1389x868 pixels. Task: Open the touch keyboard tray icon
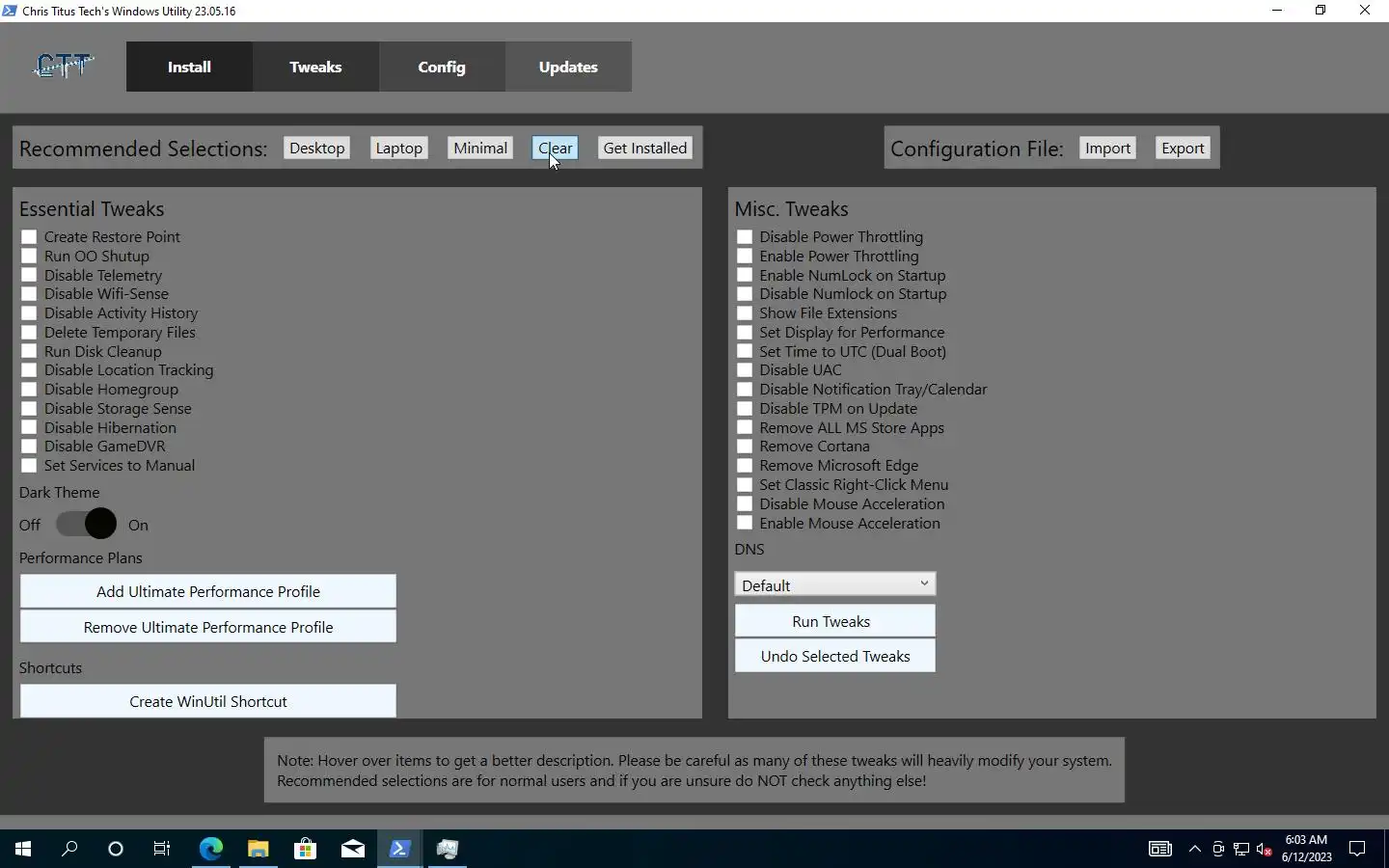[x=1159, y=849]
